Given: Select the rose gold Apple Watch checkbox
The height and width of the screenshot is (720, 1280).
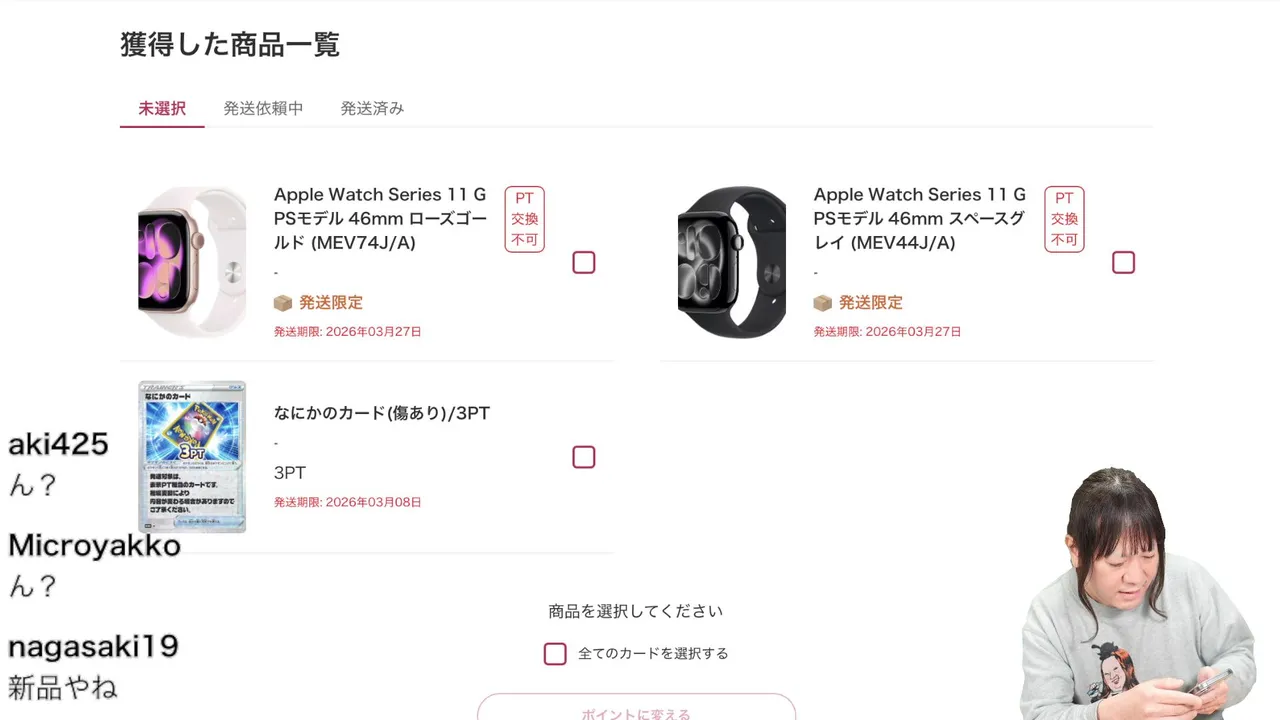Looking at the screenshot, I should tap(584, 262).
